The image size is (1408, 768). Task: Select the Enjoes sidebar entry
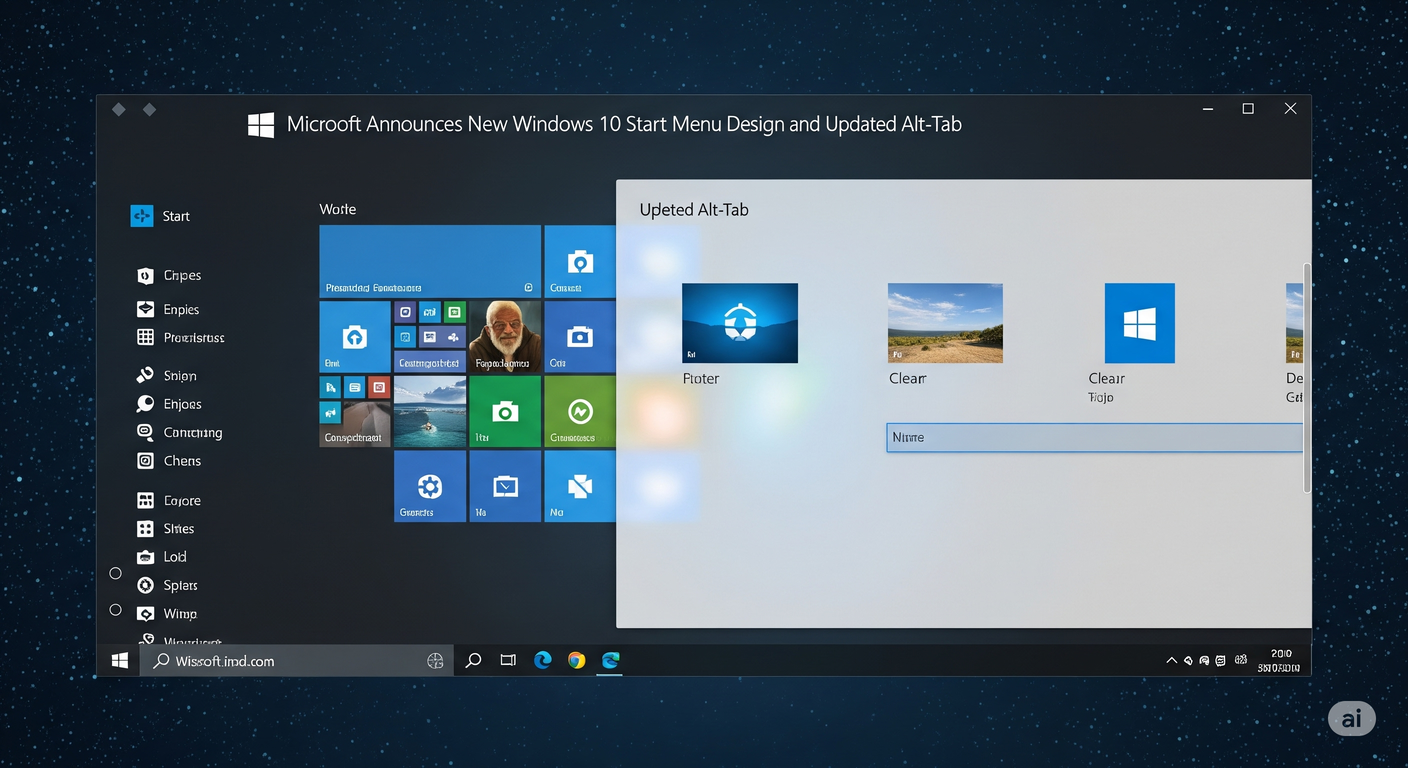coord(169,404)
